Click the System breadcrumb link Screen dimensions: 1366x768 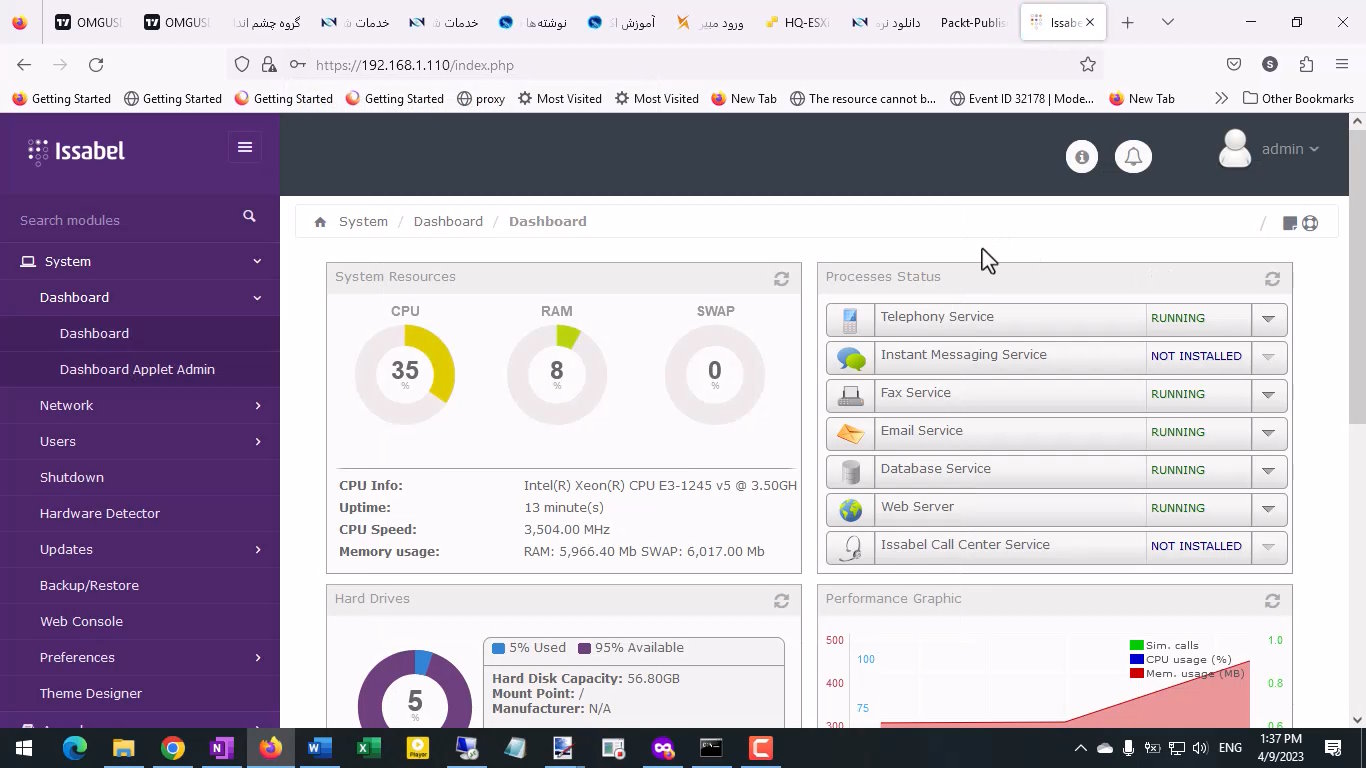[363, 221]
